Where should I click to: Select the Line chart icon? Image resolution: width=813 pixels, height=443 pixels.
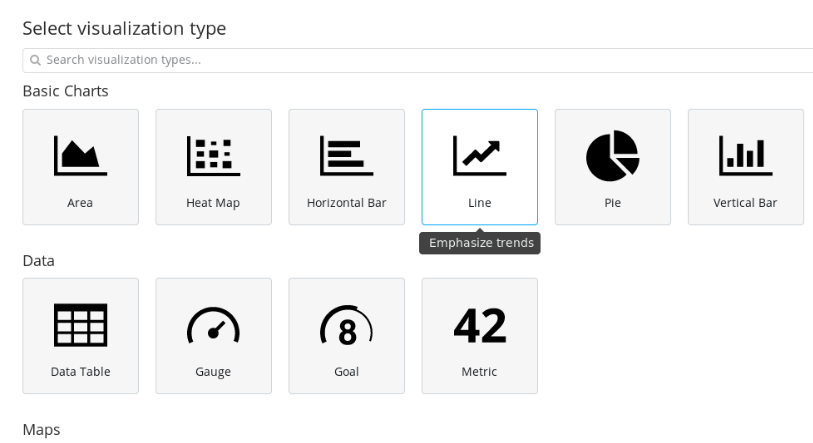(x=479, y=155)
